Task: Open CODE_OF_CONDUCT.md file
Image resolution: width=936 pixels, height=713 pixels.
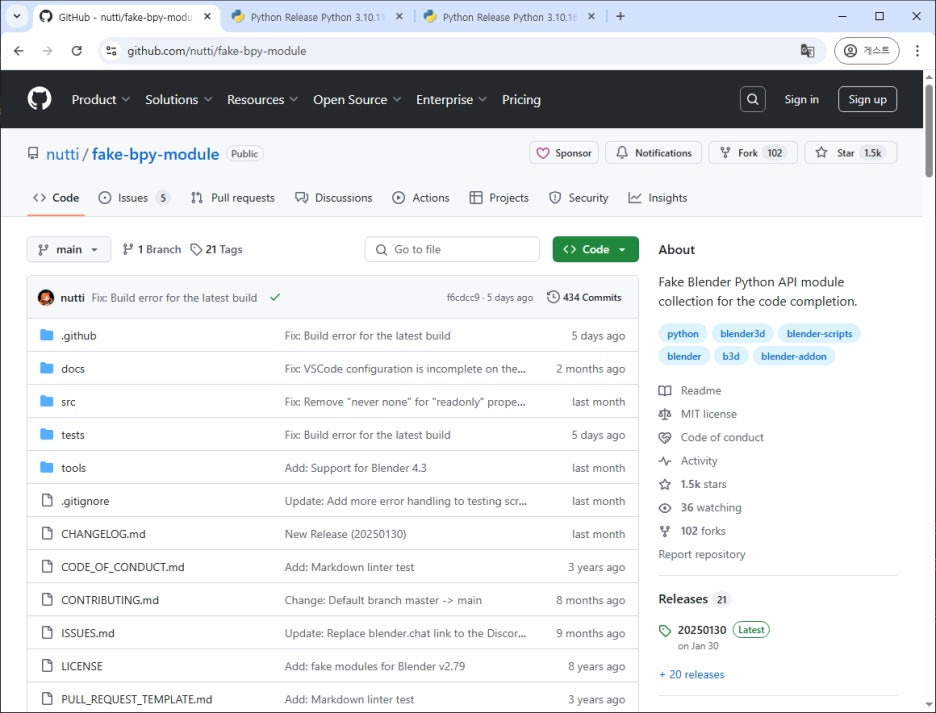Action: coord(122,567)
